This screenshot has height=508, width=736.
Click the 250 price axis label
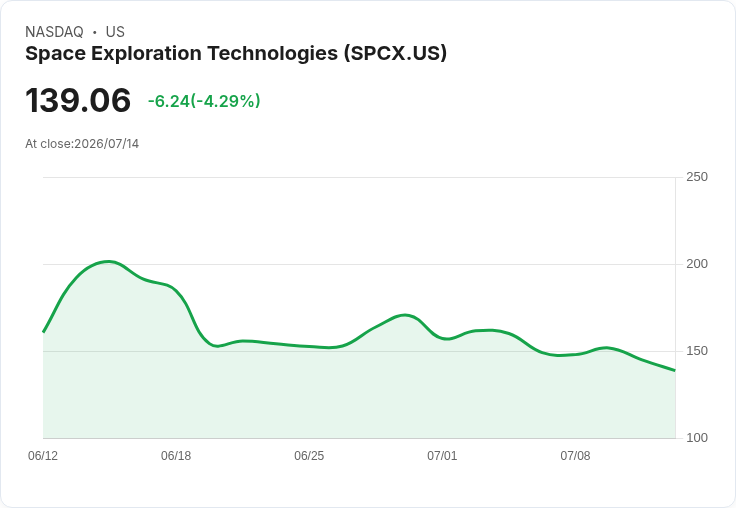click(x=697, y=177)
